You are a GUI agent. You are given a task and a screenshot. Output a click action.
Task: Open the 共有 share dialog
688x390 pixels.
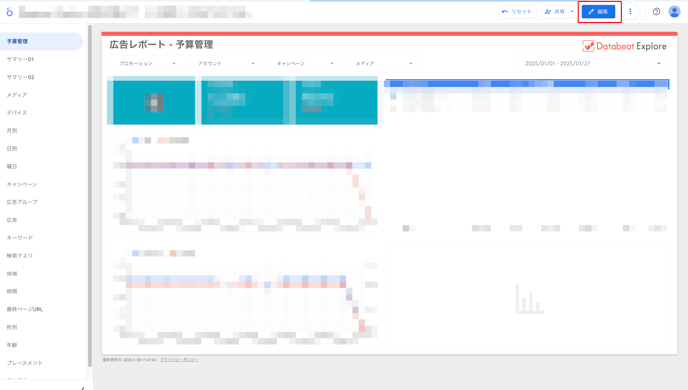point(555,12)
